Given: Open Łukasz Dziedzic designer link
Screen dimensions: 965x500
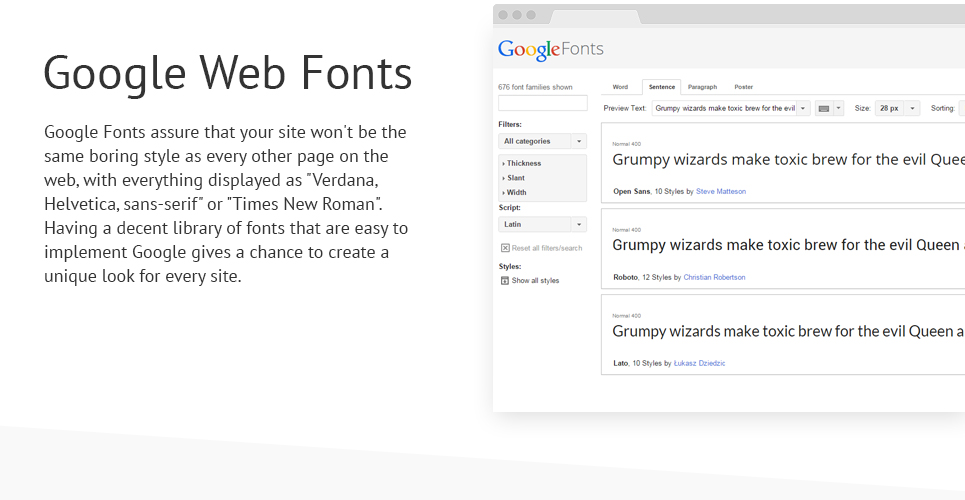Looking at the screenshot, I should pyautogui.click(x=699, y=363).
